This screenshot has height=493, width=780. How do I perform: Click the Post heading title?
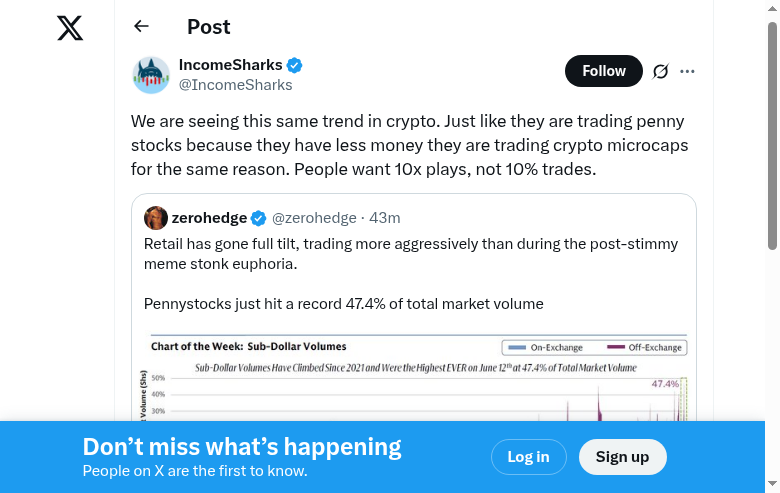208,27
